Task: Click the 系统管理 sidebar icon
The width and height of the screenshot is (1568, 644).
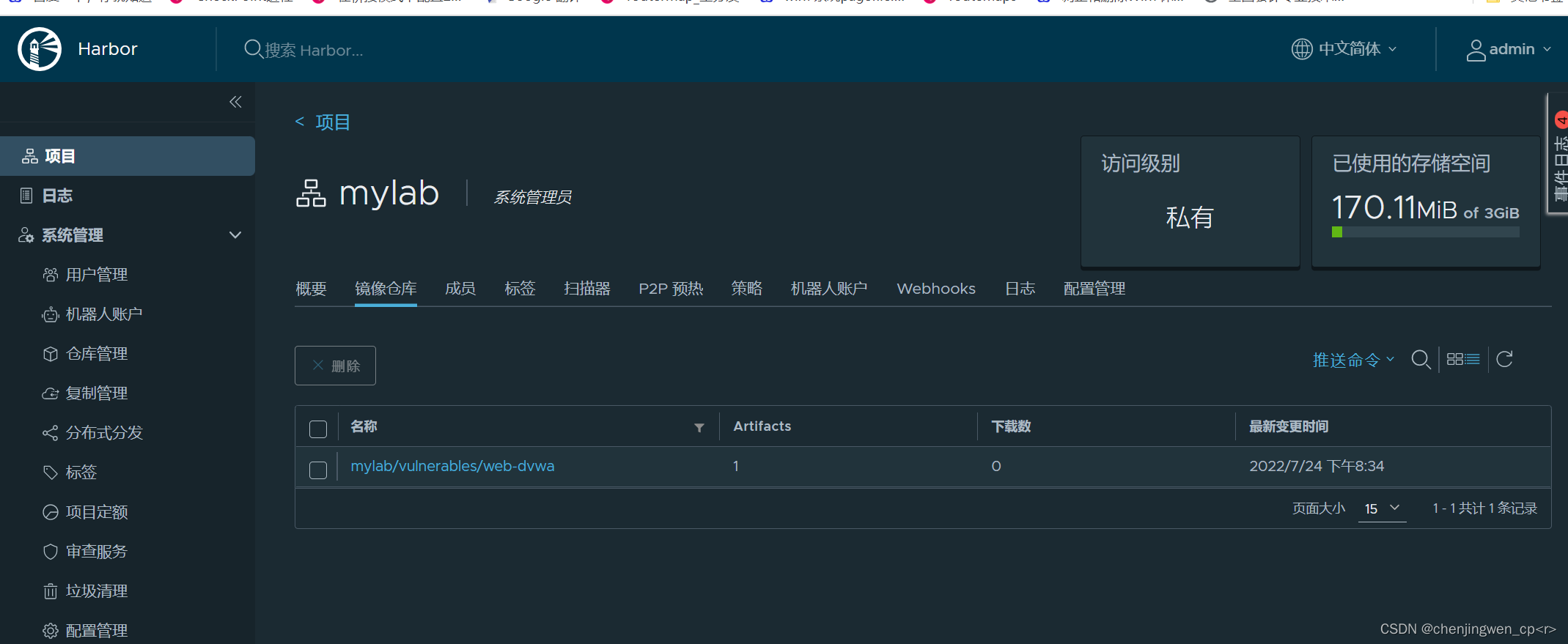Action: (26, 235)
